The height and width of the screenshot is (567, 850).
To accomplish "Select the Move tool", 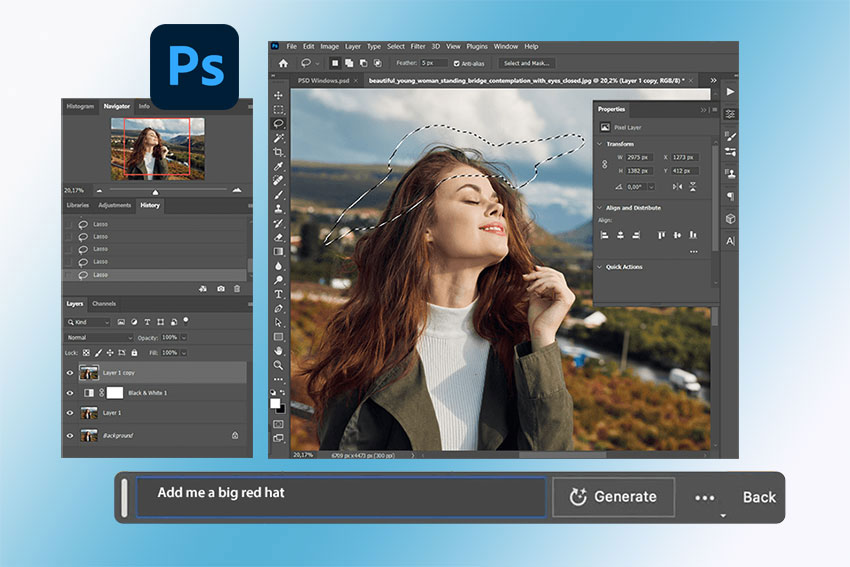I will pos(279,95).
